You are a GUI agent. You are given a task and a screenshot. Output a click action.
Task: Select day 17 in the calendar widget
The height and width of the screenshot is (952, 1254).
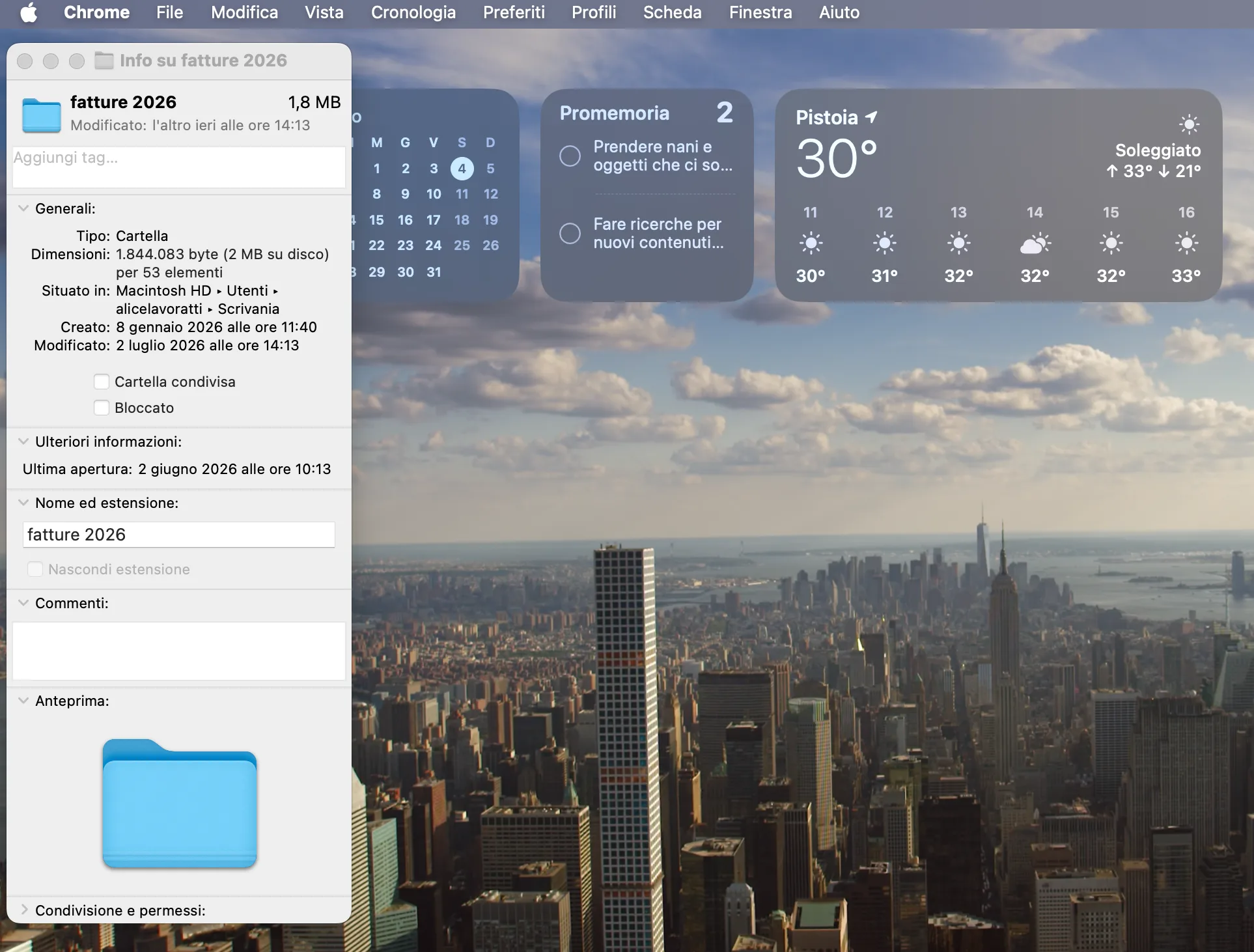[434, 220]
